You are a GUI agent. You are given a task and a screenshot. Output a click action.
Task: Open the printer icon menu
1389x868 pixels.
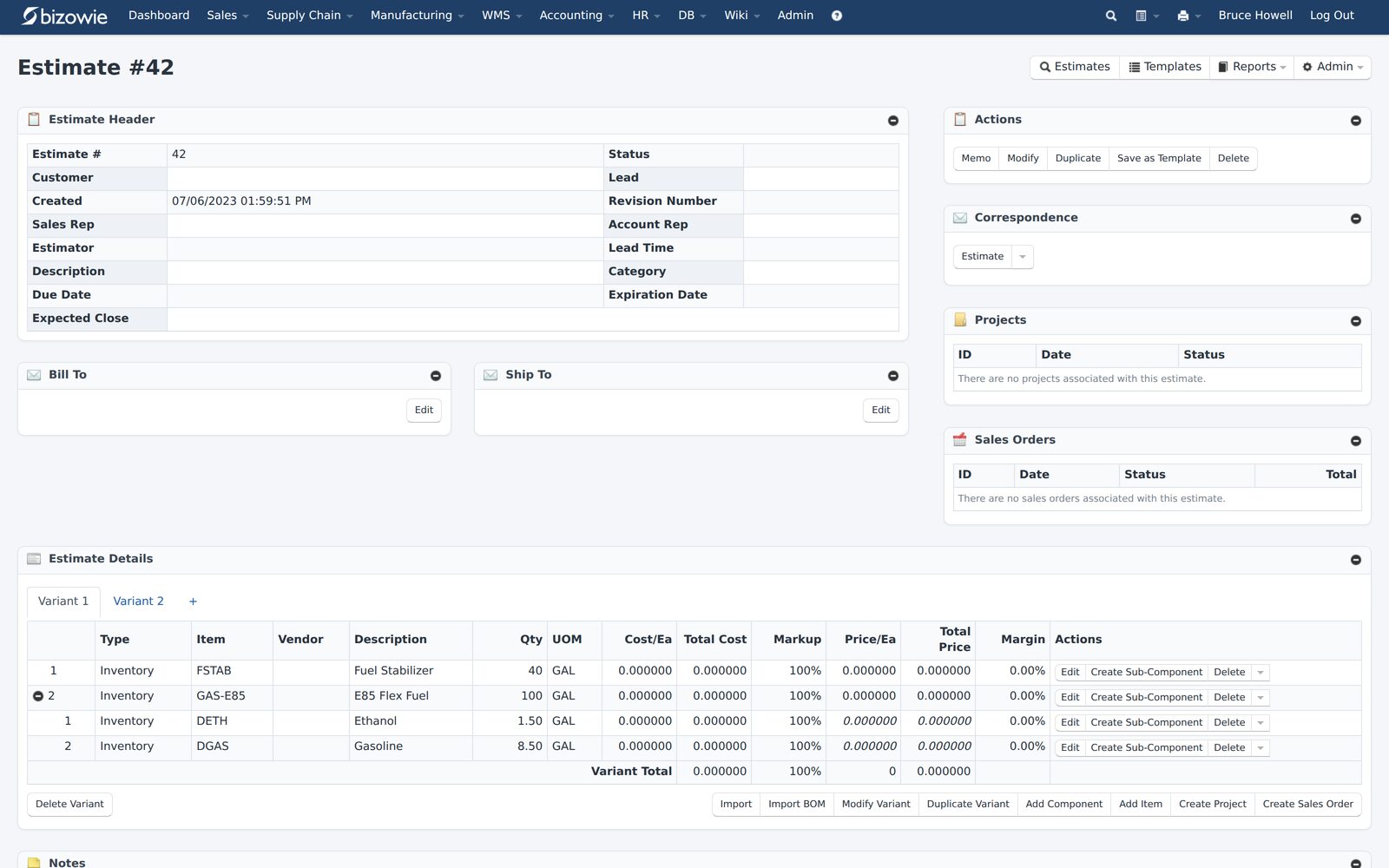(1188, 16)
